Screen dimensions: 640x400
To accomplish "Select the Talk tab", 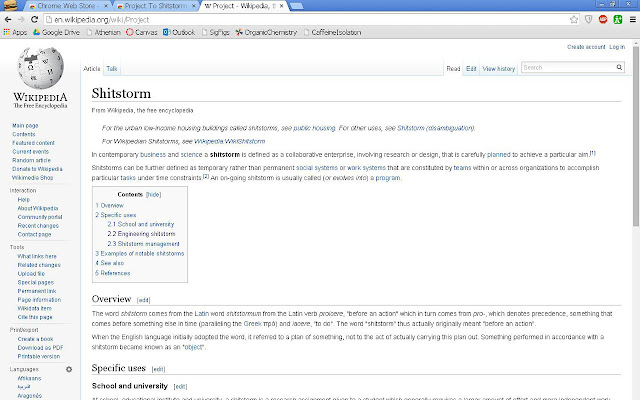I will pos(111,69).
